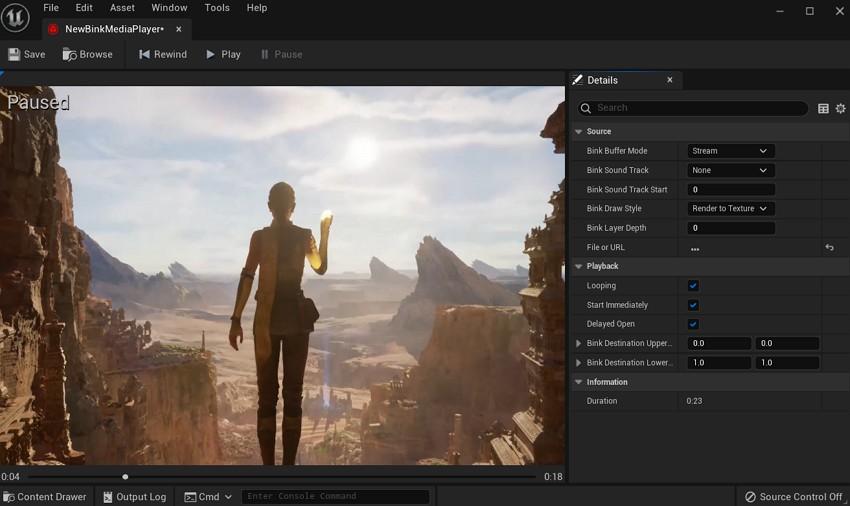Play the Bink video

(223, 54)
